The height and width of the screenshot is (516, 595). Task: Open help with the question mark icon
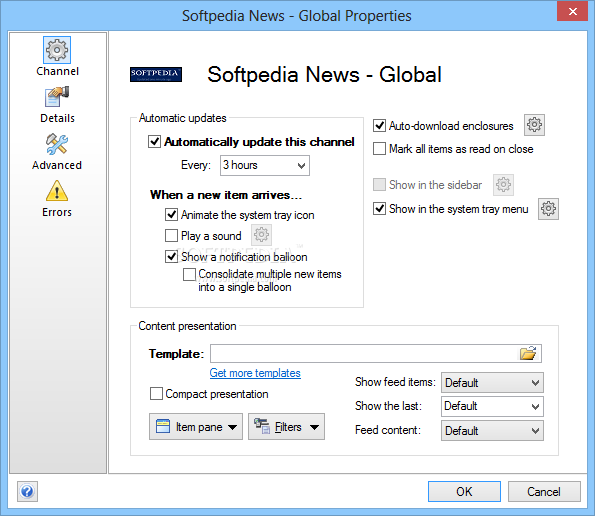point(27,492)
